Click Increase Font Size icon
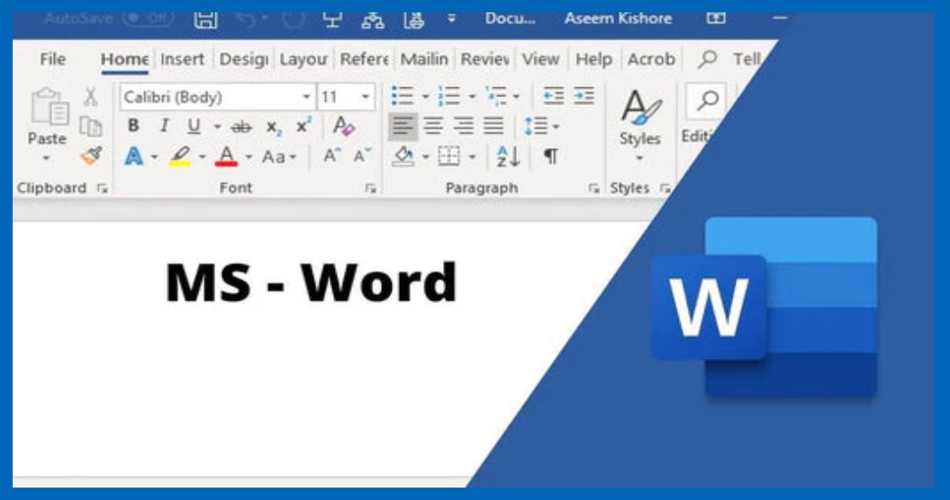950x500 pixels. (331, 156)
